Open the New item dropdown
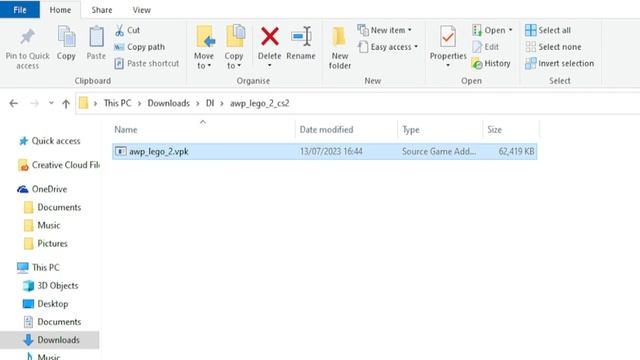Screen dimensions: 640x360 click(384, 30)
